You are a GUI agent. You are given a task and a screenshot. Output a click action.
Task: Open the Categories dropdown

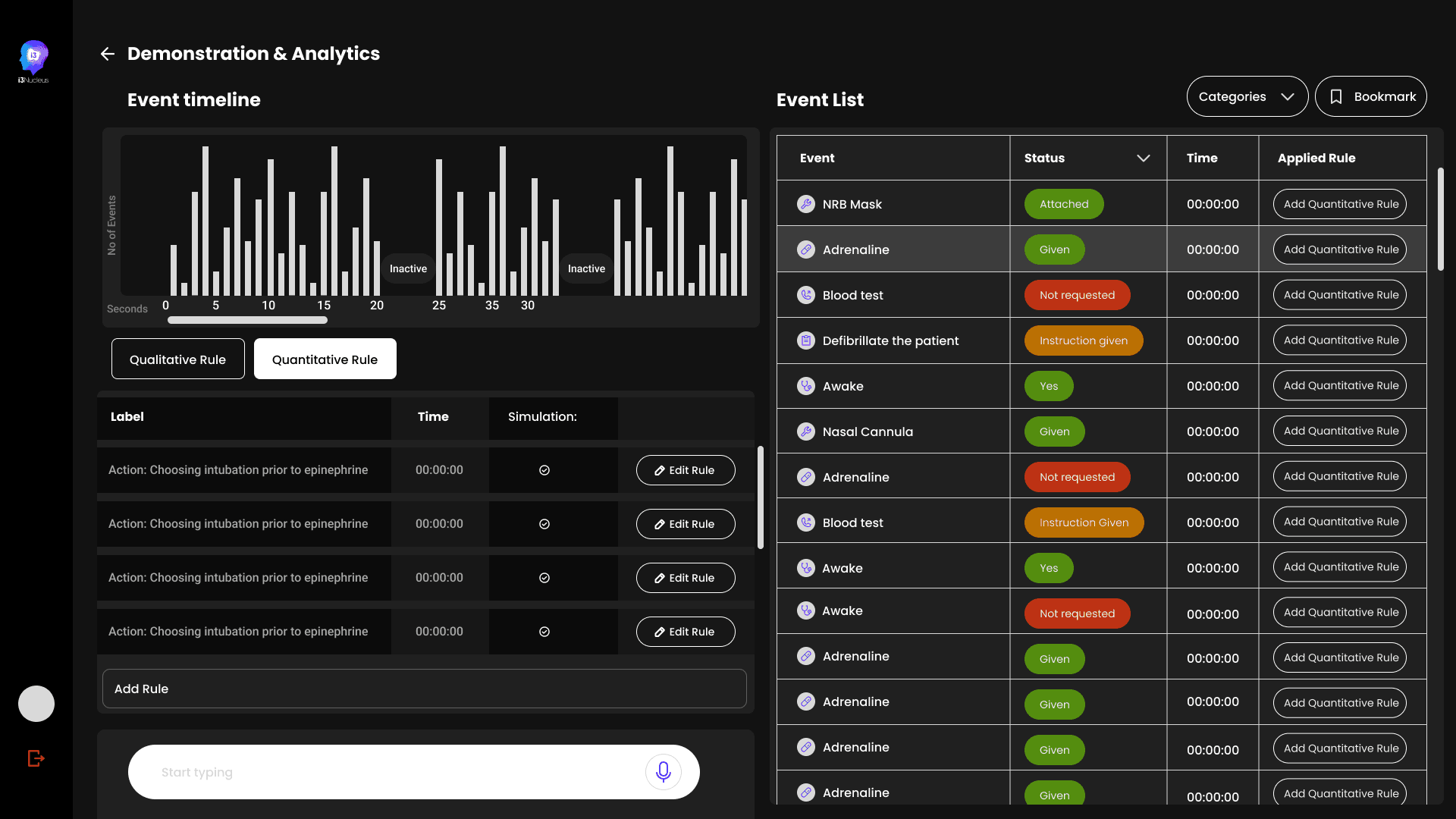(1247, 96)
